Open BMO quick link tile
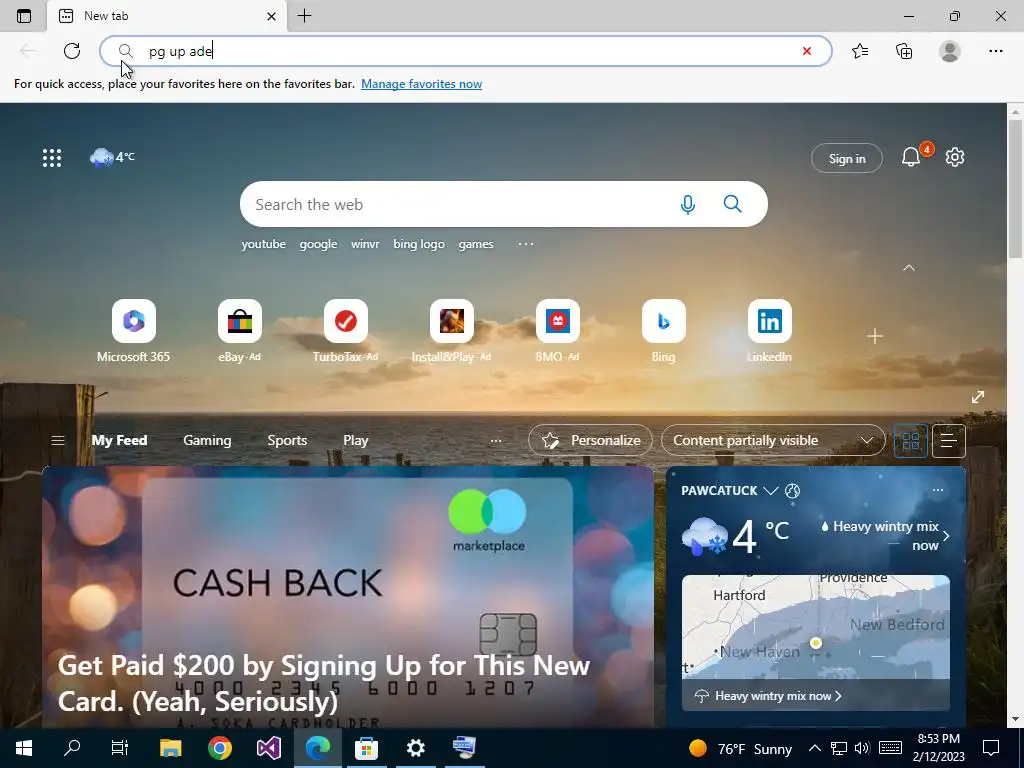This screenshot has width=1024, height=768. (x=557, y=331)
